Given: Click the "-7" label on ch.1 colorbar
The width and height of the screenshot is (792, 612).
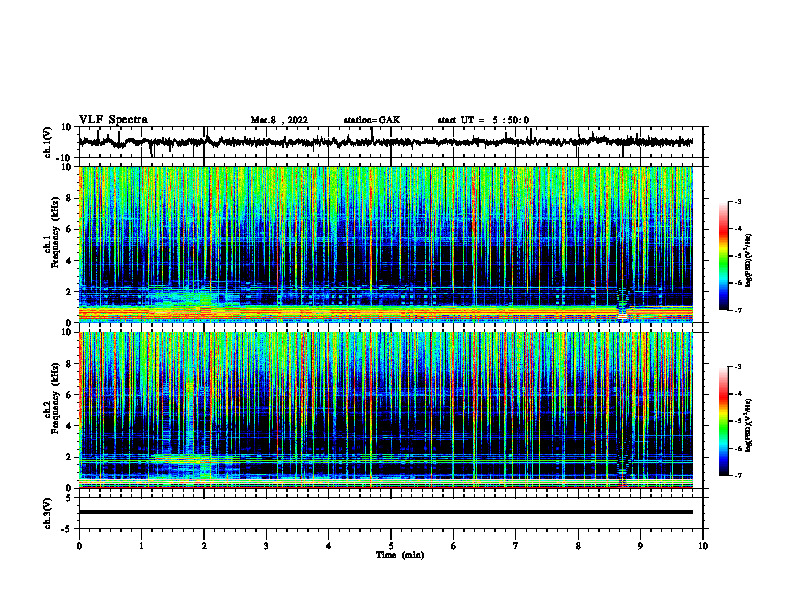Looking at the screenshot, I should [738, 310].
